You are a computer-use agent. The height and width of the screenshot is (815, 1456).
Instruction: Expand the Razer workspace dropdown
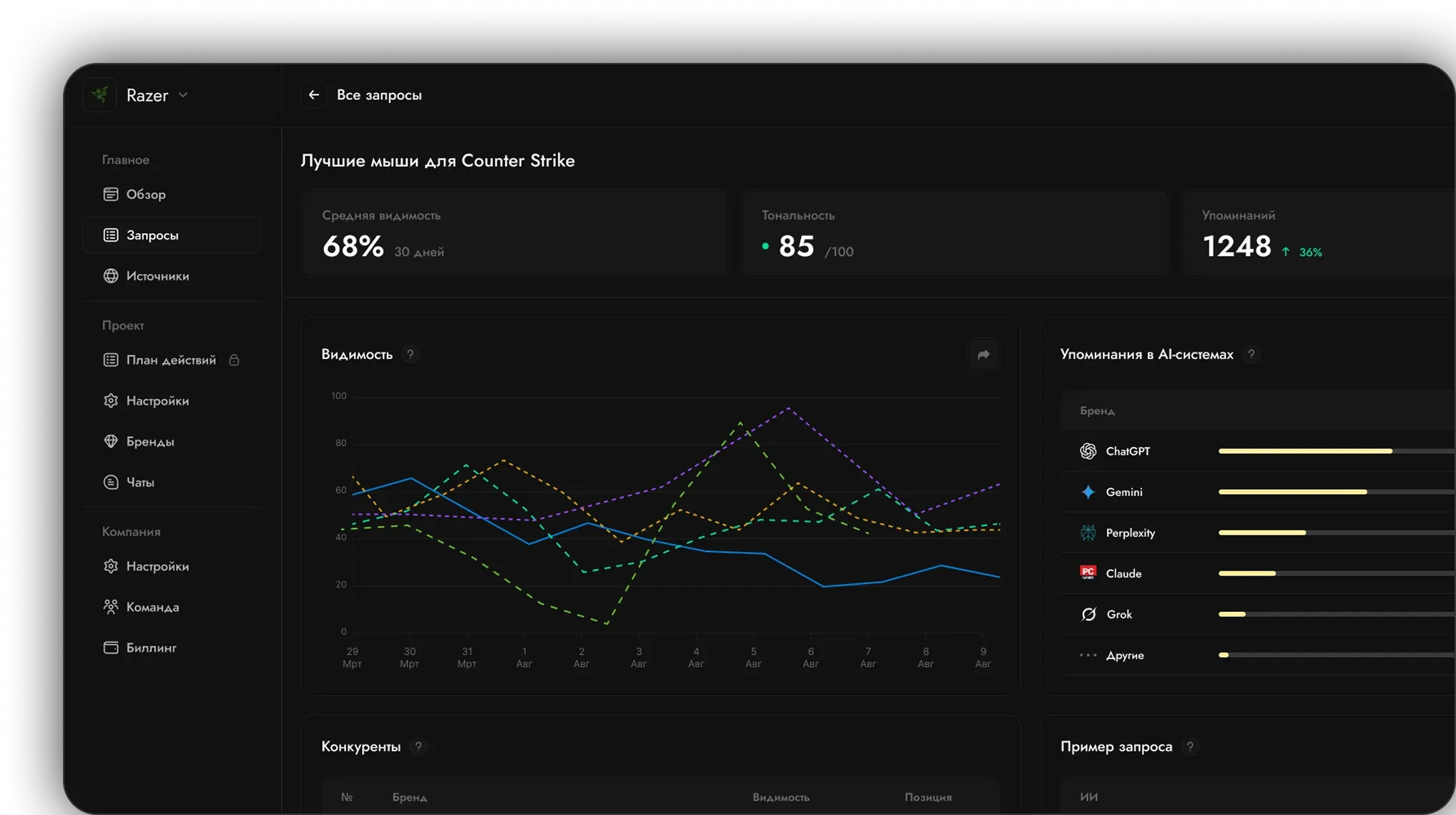pyautogui.click(x=183, y=95)
